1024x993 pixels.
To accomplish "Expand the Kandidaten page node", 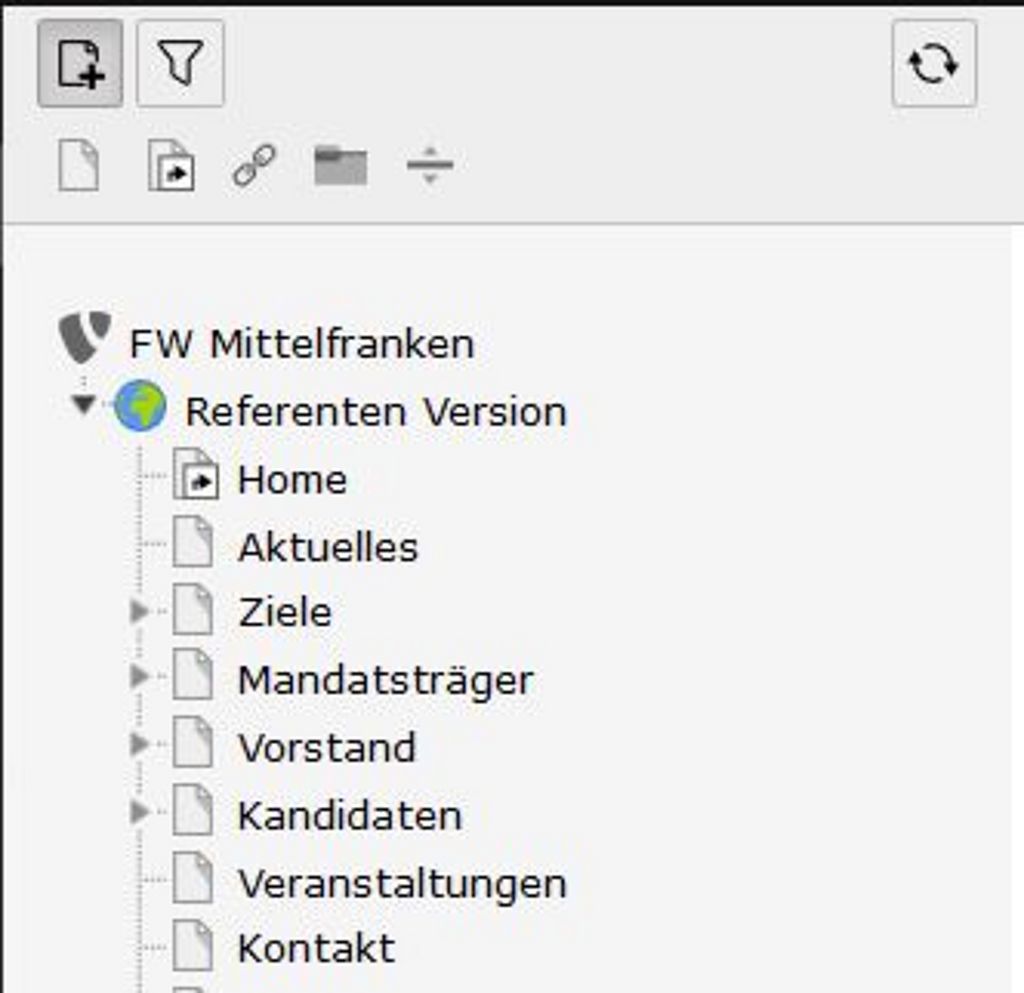I will [138, 812].
